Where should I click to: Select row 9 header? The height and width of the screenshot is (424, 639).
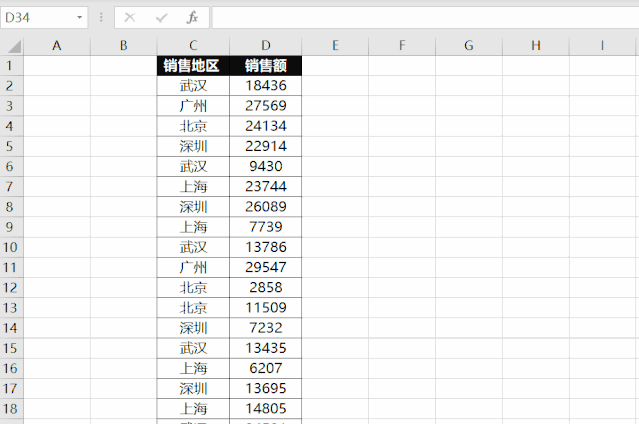tap(11, 227)
